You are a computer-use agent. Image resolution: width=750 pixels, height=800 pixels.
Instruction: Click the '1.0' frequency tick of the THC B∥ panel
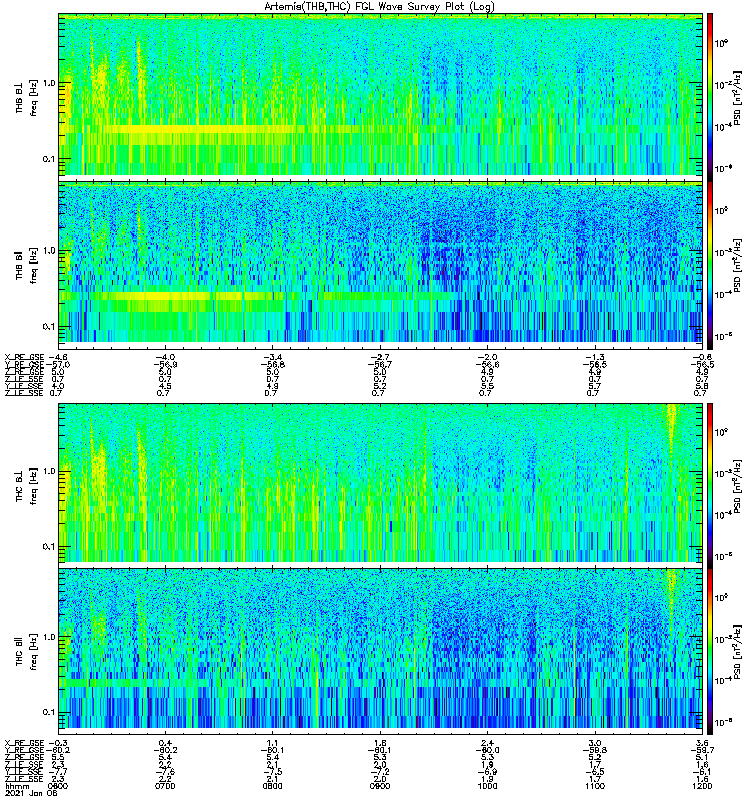(x=48, y=637)
